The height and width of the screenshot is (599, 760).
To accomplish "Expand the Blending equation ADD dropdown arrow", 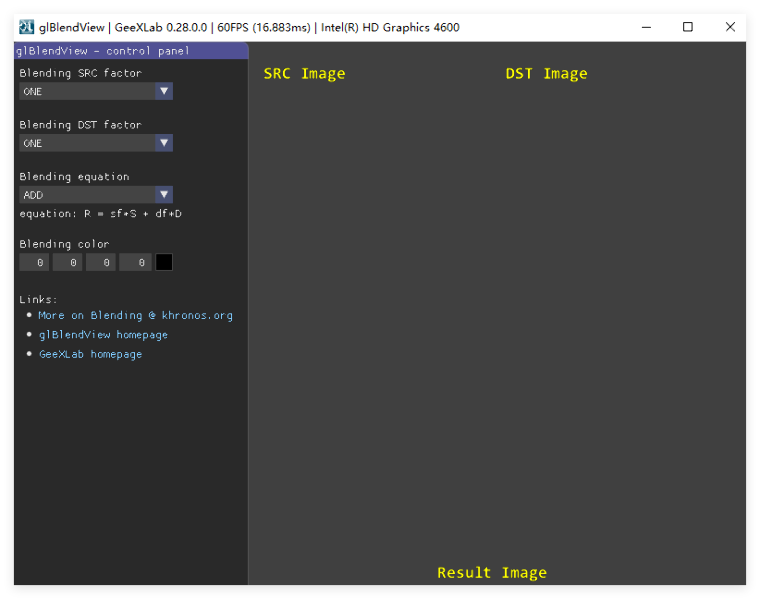I will (x=164, y=195).
